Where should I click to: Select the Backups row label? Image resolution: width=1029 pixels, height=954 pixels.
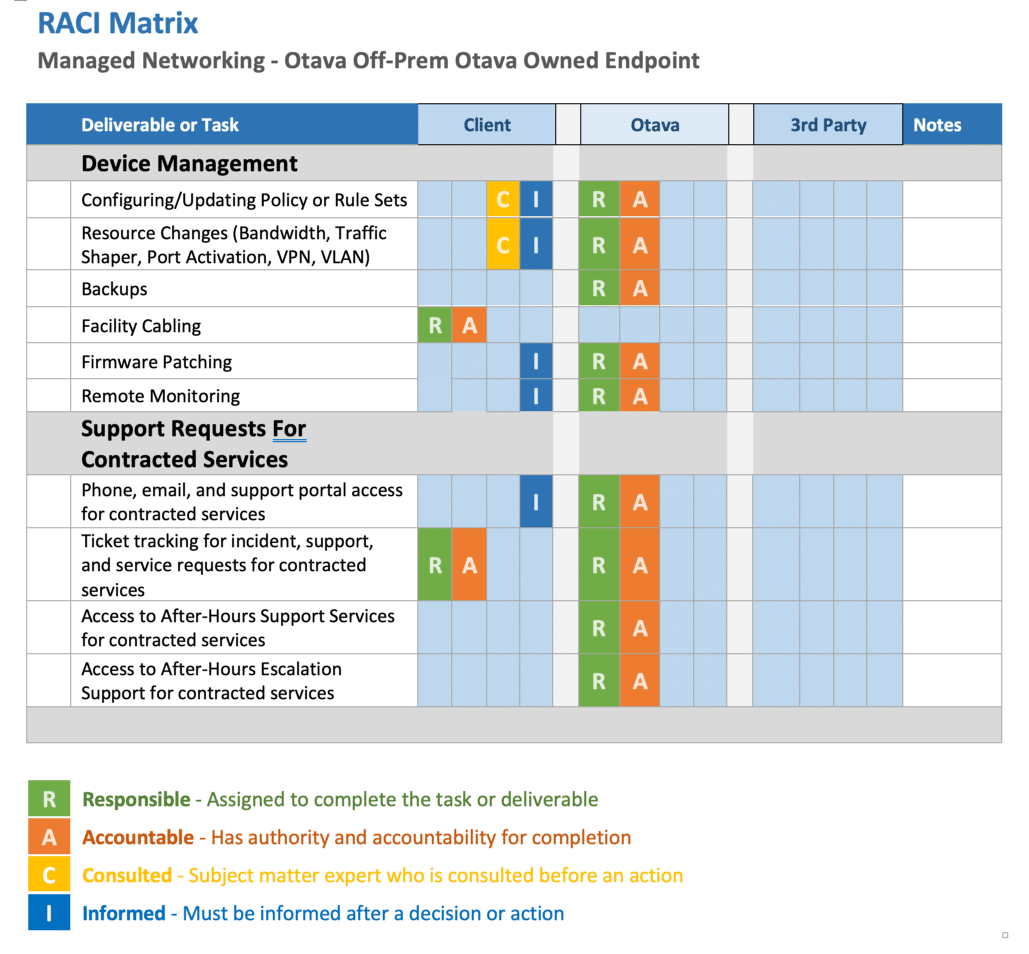[x=114, y=289]
